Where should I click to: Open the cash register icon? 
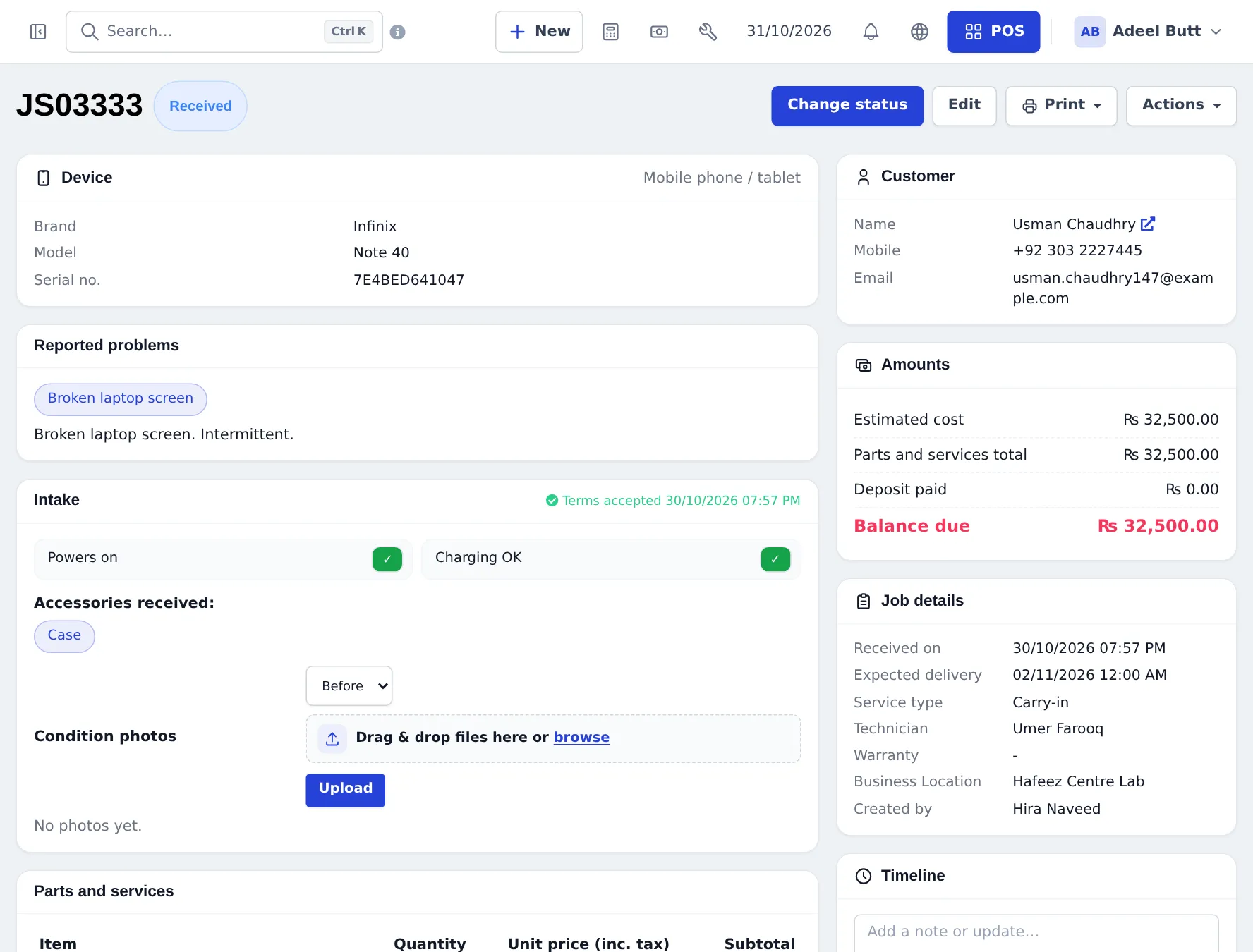[659, 32]
